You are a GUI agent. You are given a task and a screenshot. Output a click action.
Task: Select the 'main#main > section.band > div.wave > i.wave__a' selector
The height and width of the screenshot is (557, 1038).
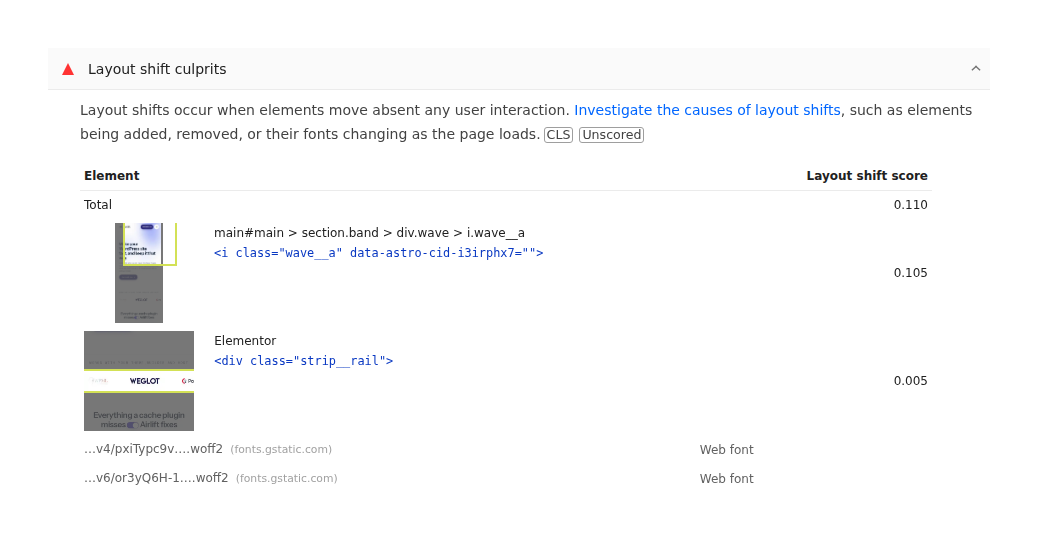[369, 232]
